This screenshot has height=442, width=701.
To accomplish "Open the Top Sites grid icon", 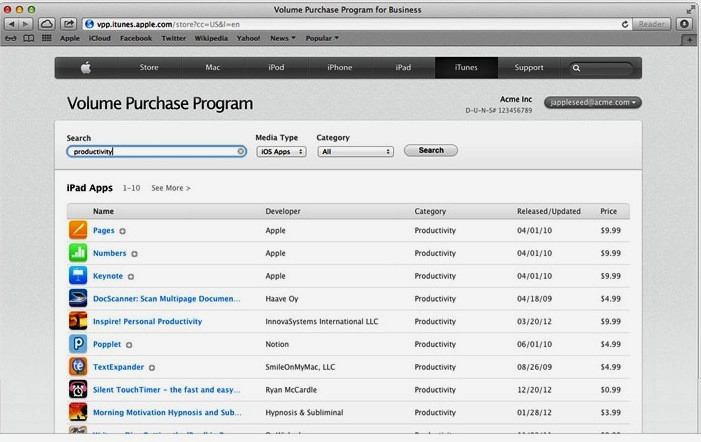I will (x=46, y=38).
